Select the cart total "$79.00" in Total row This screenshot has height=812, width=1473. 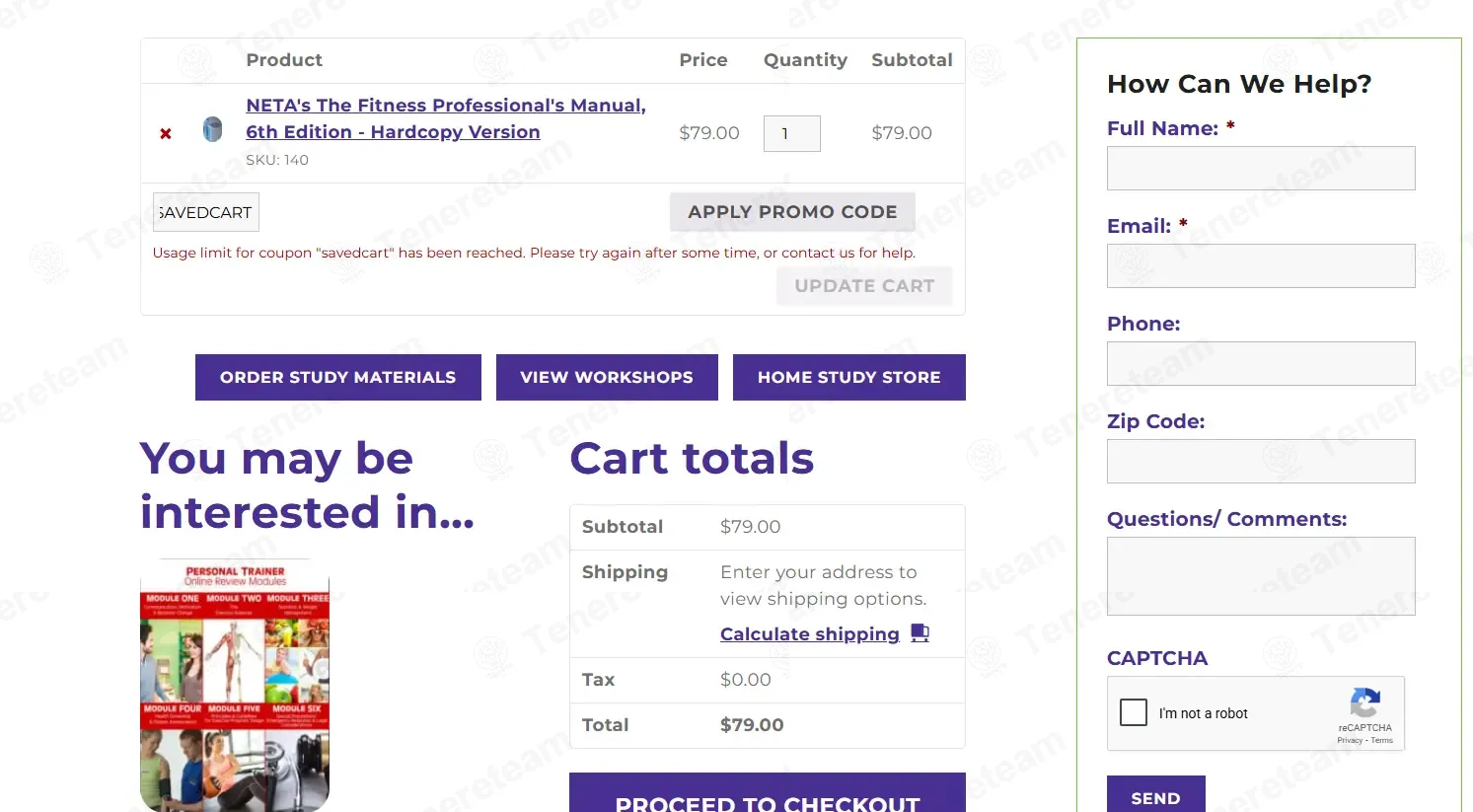tap(752, 725)
